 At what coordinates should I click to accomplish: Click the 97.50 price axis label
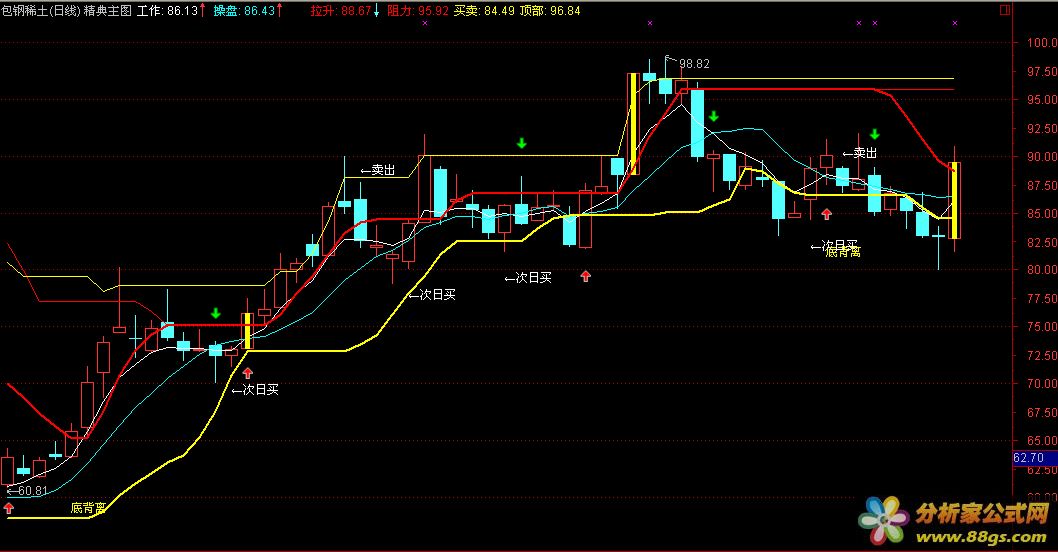(x=1042, y=72)
